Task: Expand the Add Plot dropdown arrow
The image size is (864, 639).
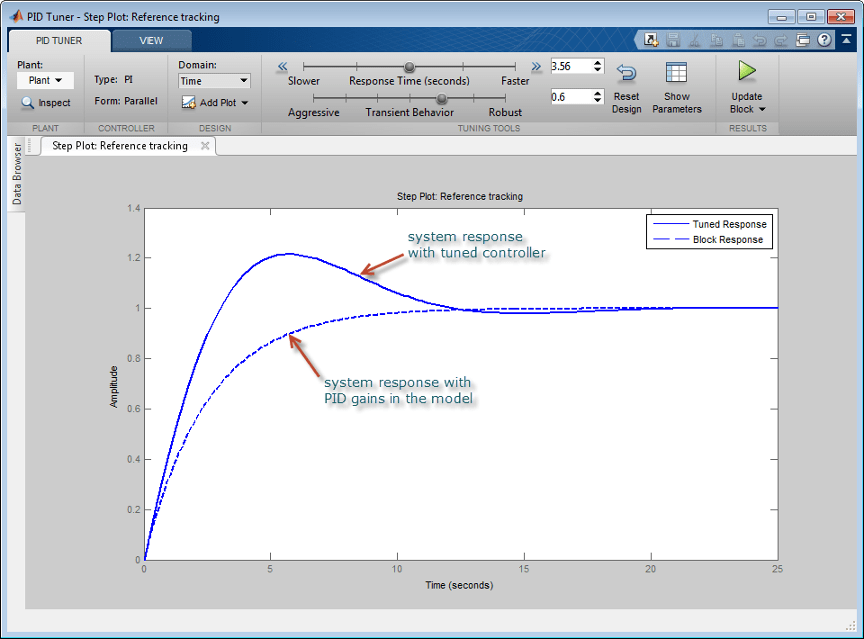Action: click(x=245, y=103)
